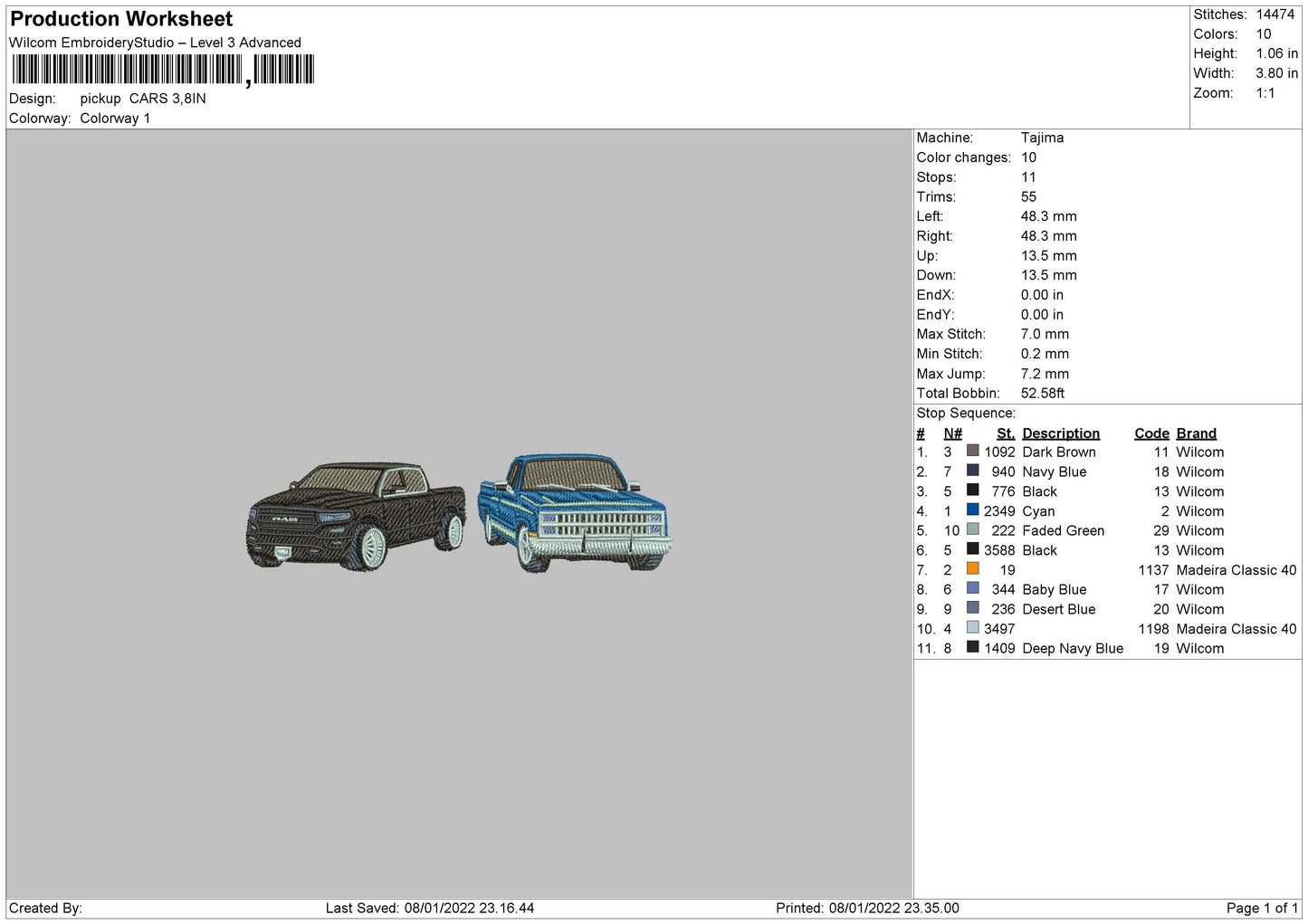Click the design name 'pickup CARS 3,8IN'

tap(143, 99)
